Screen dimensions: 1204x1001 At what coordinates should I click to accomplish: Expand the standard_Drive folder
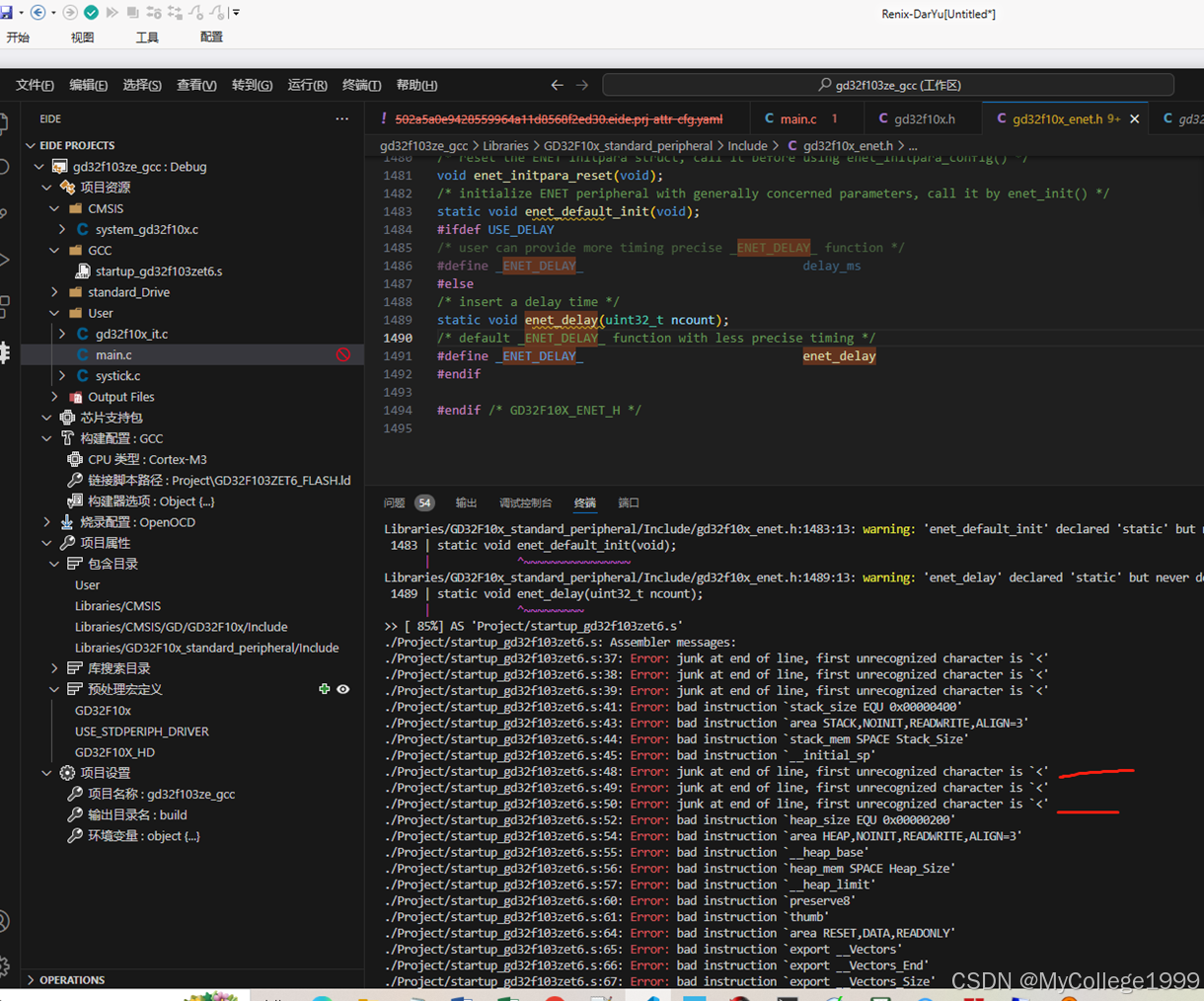[56, 291]
